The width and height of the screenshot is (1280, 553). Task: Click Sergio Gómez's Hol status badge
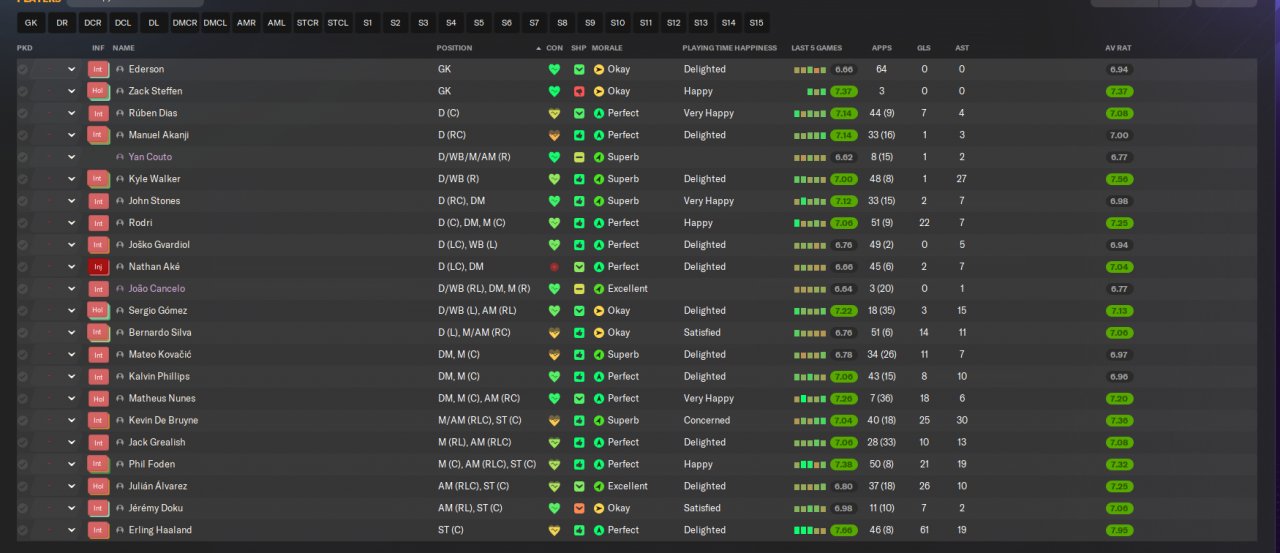click(98, 311)
